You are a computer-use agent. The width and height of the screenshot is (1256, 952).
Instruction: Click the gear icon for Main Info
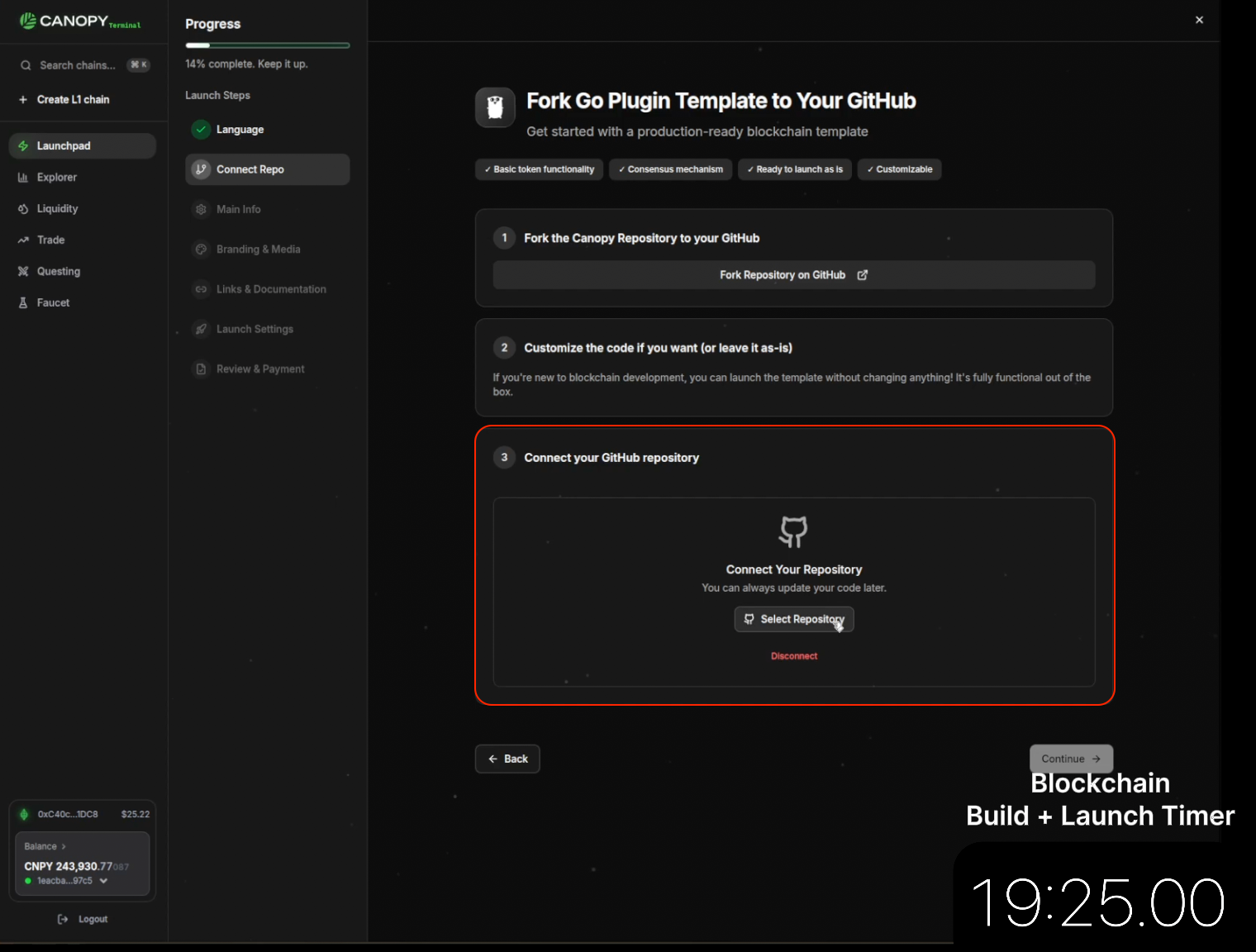click(x=201, y=209)
